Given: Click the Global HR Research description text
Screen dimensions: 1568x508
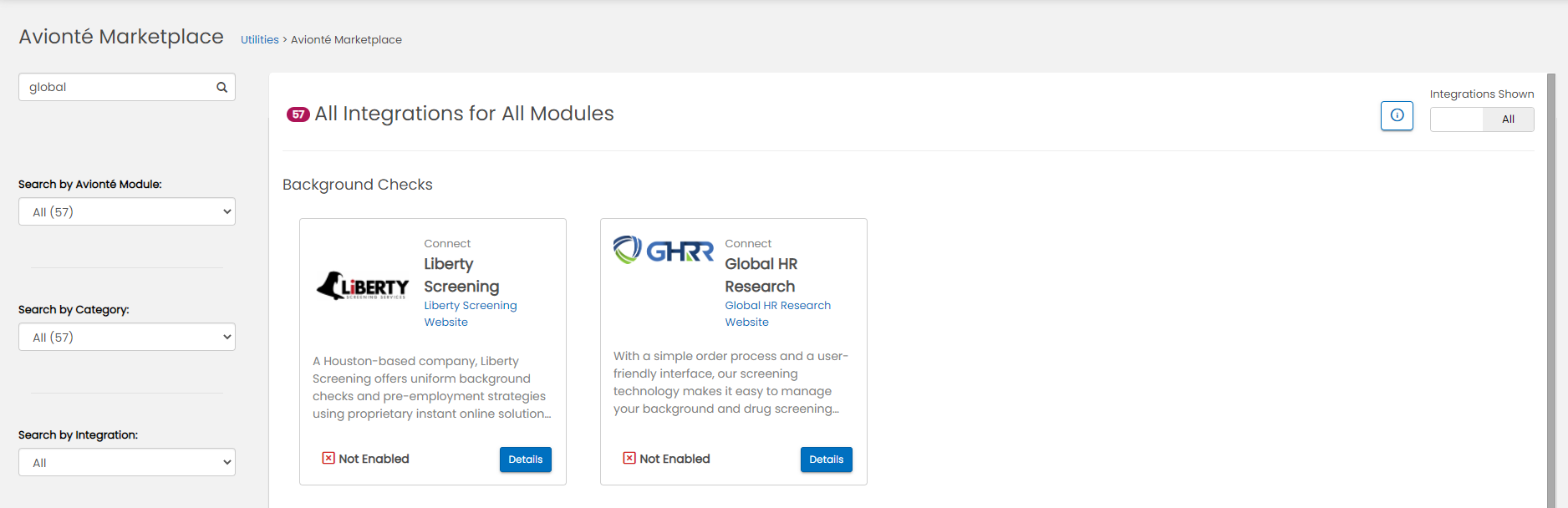Looking at the screenshot, I should tap(731, 382).
